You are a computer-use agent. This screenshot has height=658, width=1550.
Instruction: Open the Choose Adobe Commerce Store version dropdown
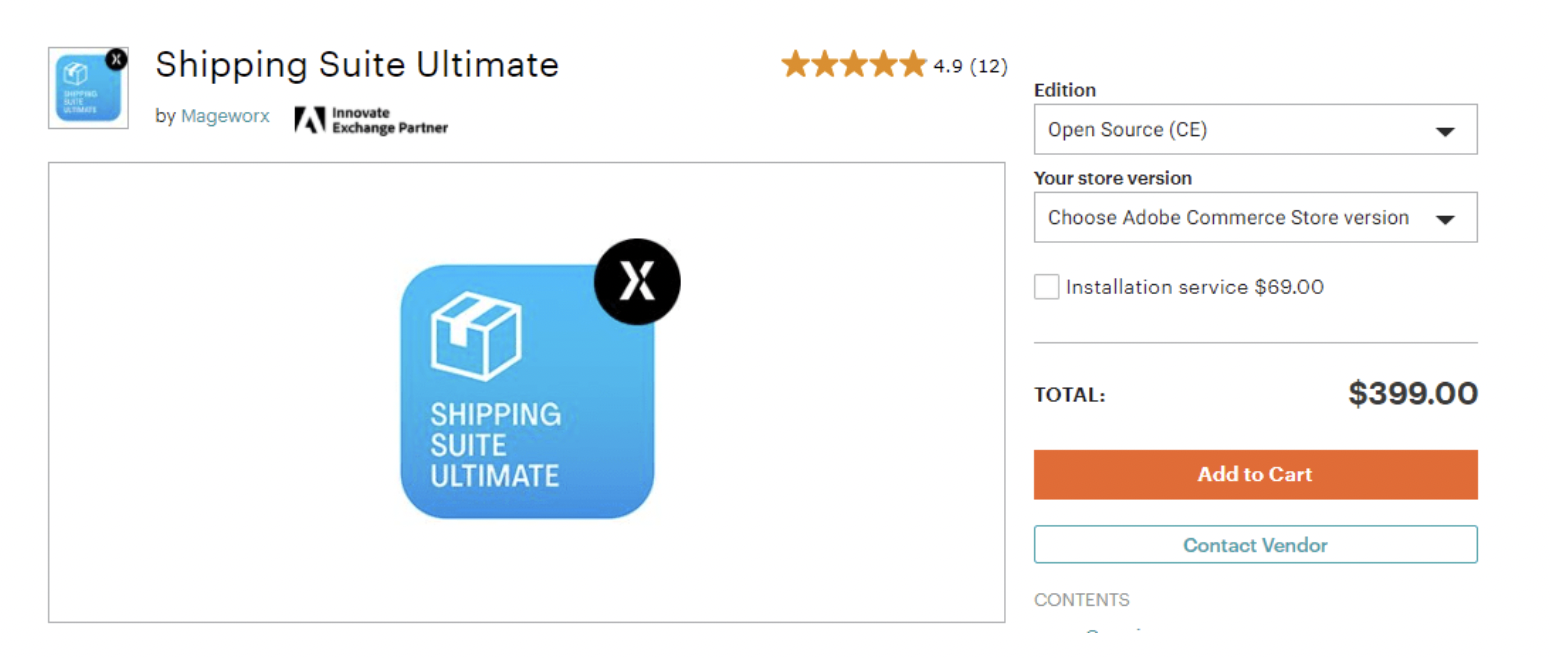tap(1255, 217)
